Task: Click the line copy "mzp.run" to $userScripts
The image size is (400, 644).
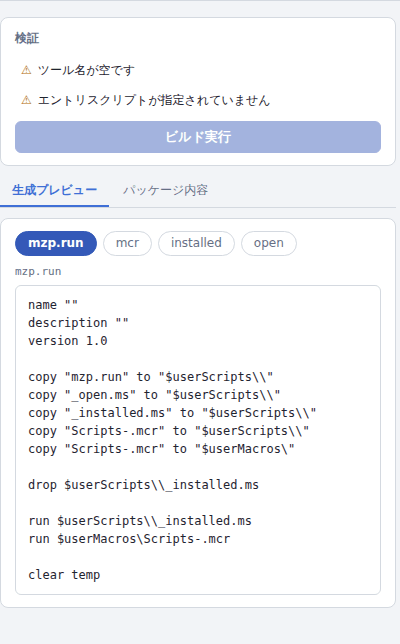Action: point(151,377)
